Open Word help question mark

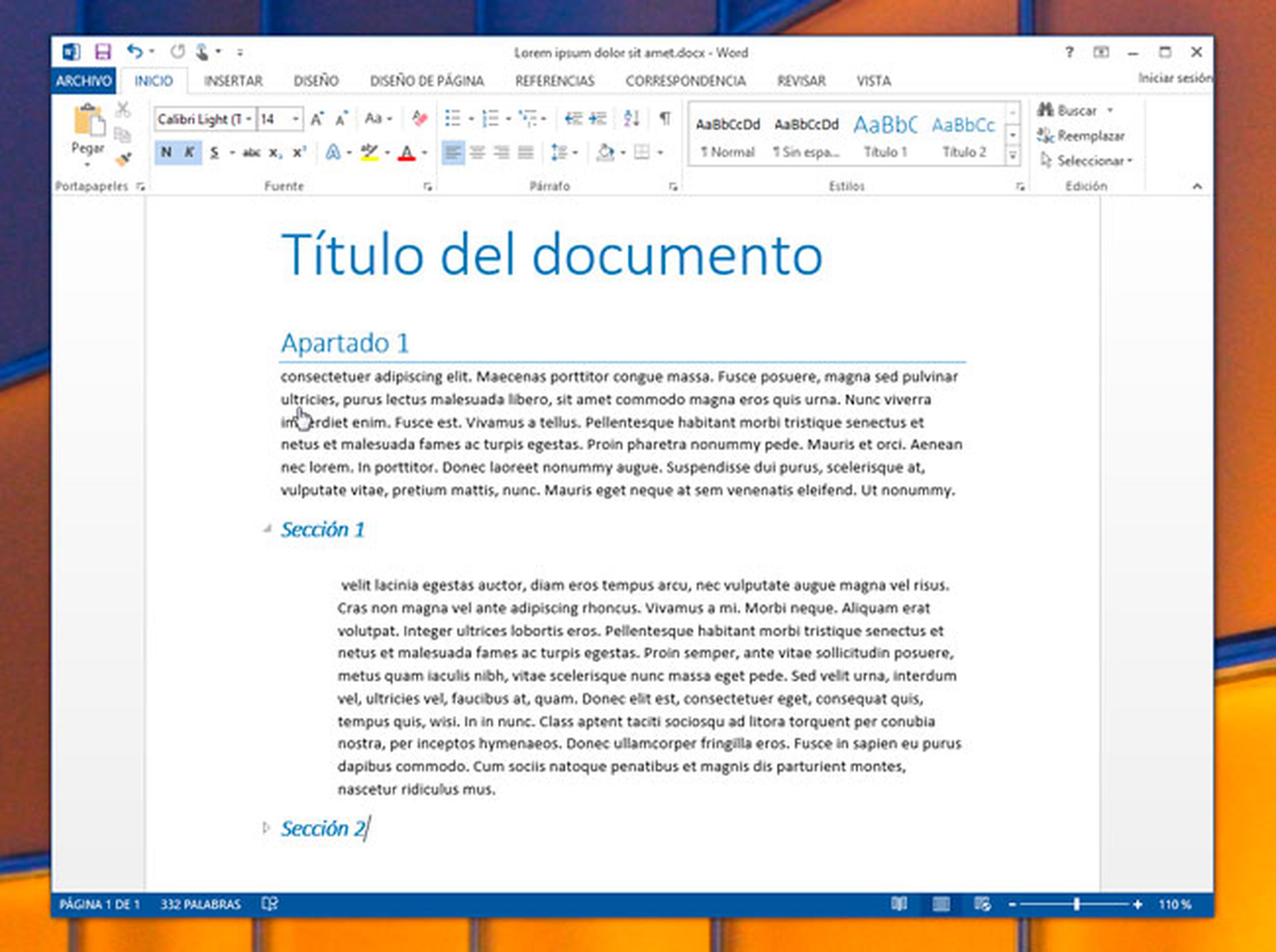[1069, 53]
